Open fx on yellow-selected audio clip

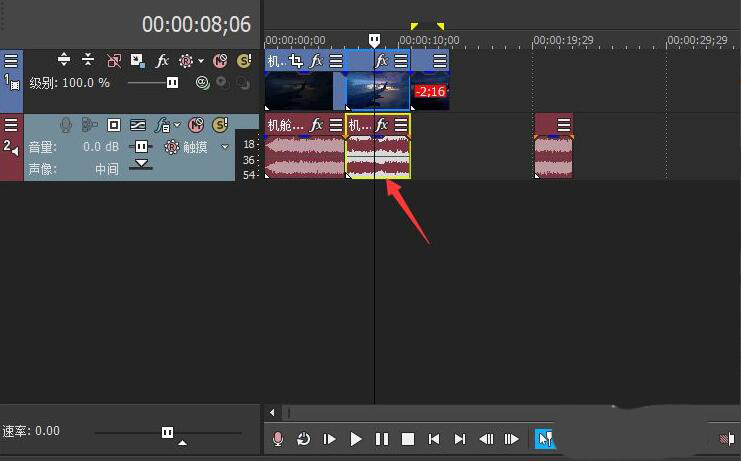pyautogui.click(x=382, y=125)
